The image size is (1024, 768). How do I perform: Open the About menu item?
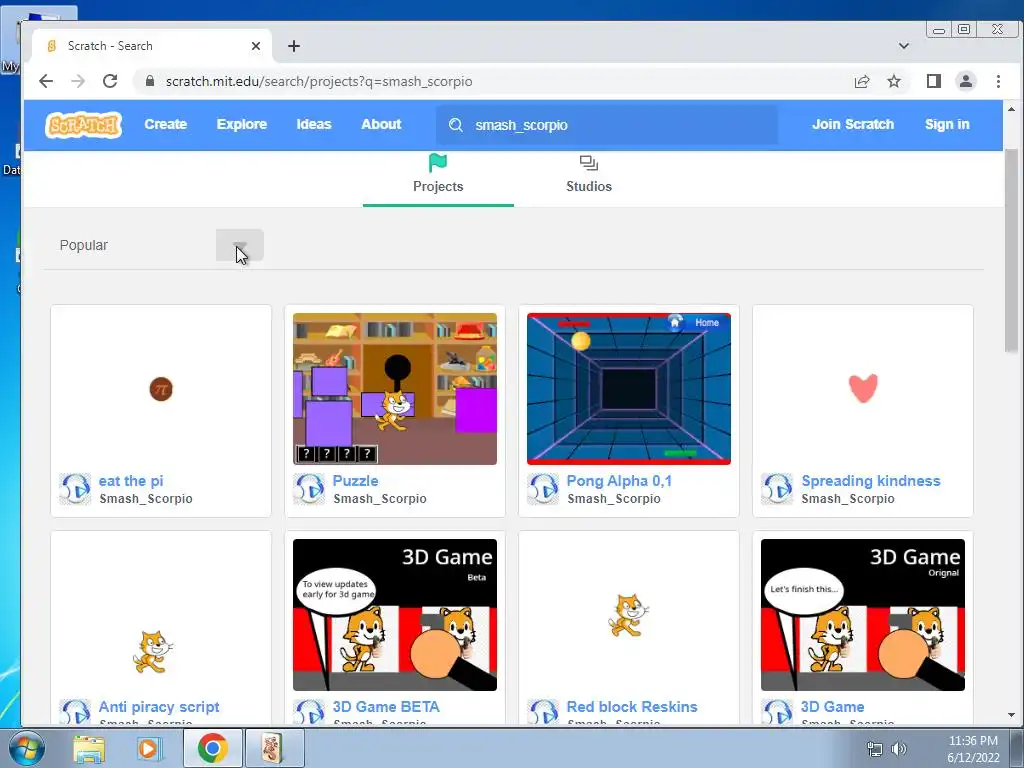(381, 124)
